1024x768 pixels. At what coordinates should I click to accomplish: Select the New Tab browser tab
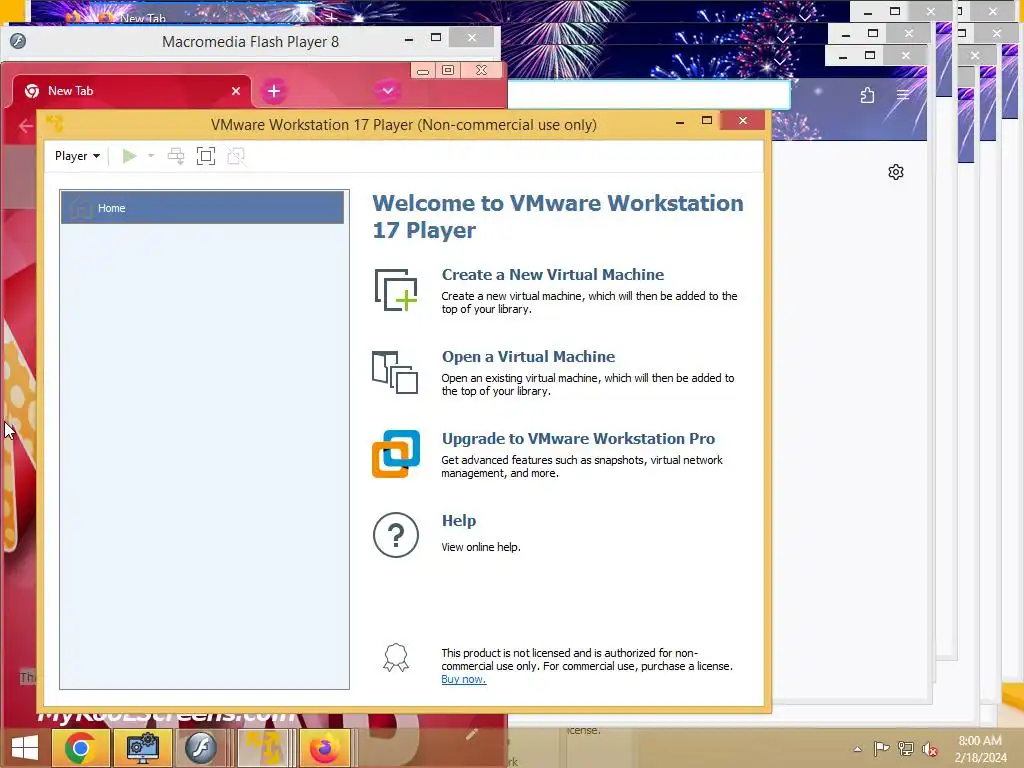click(131, 91)
